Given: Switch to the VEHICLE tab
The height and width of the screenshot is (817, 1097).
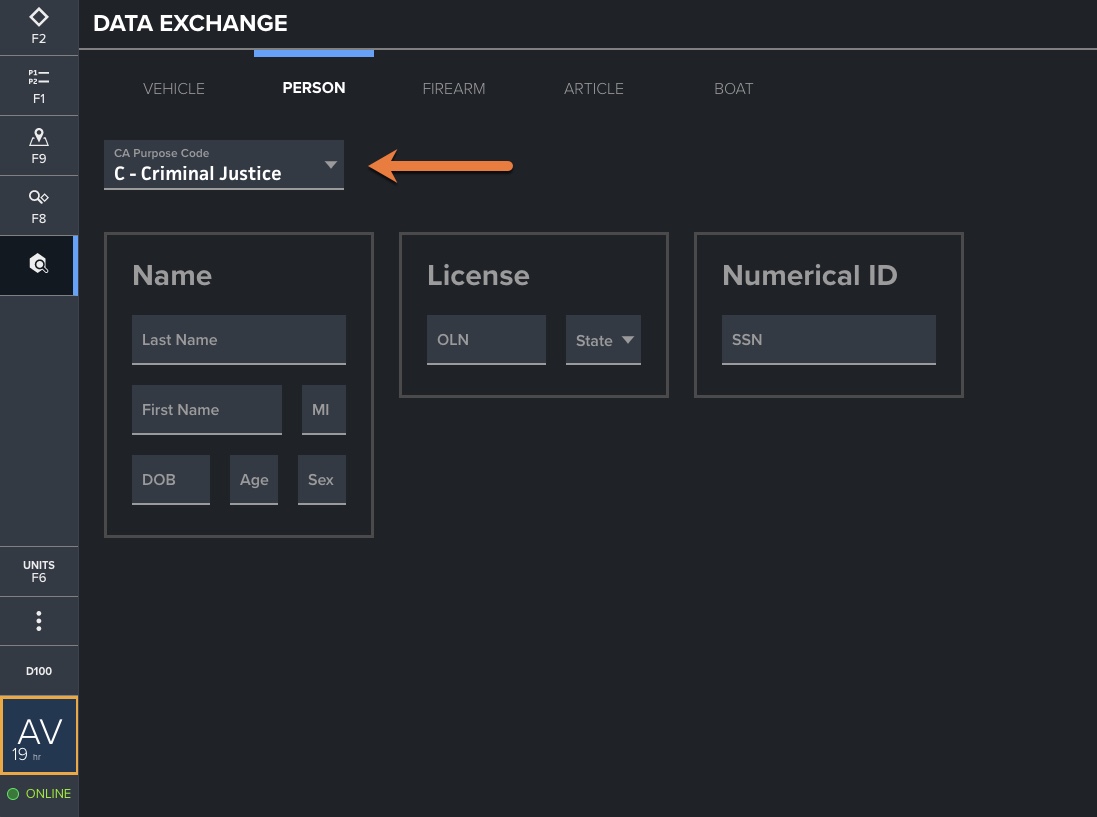Looking at the screenshot, I should tap(174, 89).
